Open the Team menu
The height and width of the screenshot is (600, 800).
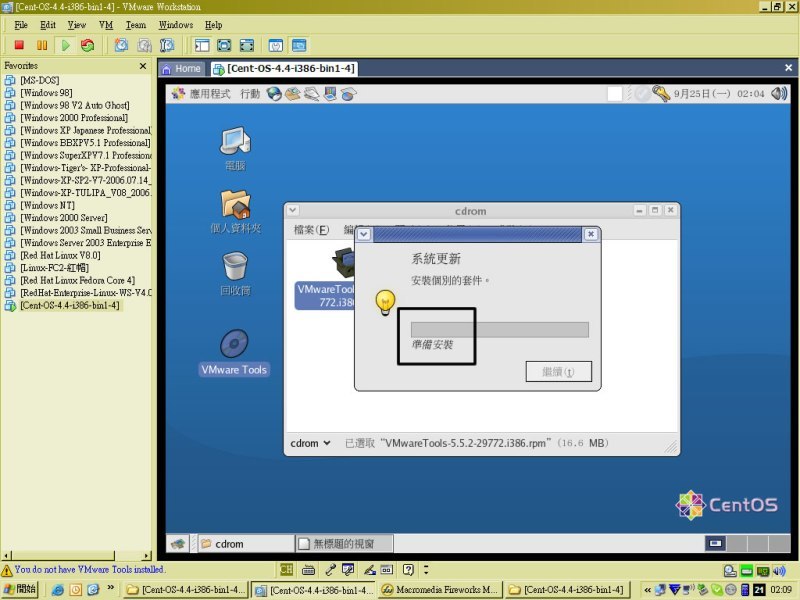tap(136, 25)
